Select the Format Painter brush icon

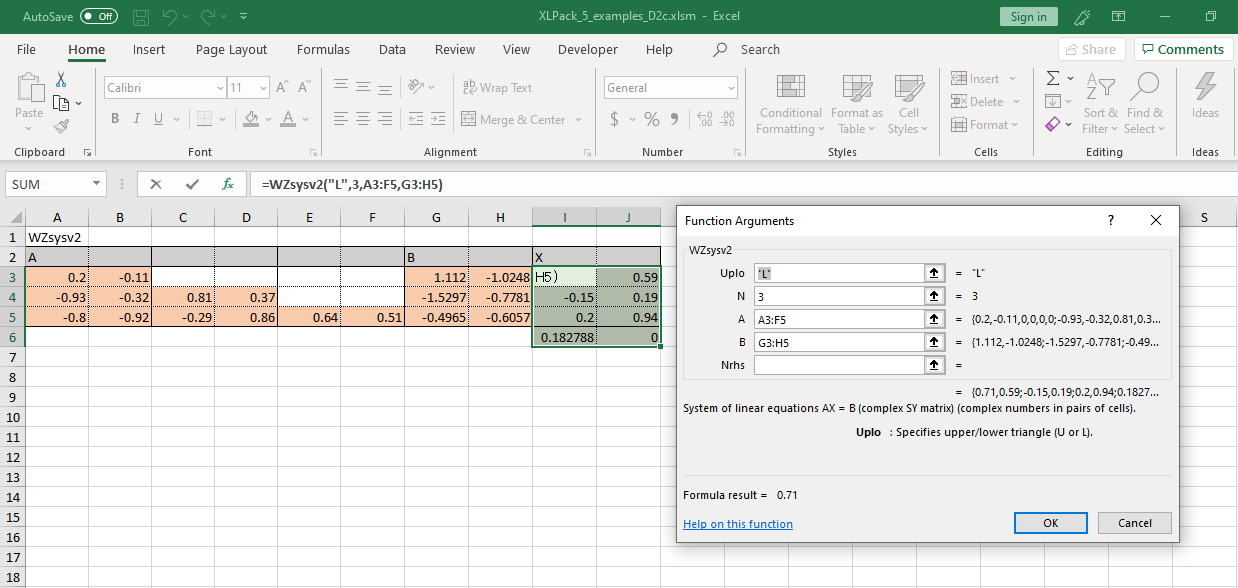pyautogui.click(x=61, y=126)
